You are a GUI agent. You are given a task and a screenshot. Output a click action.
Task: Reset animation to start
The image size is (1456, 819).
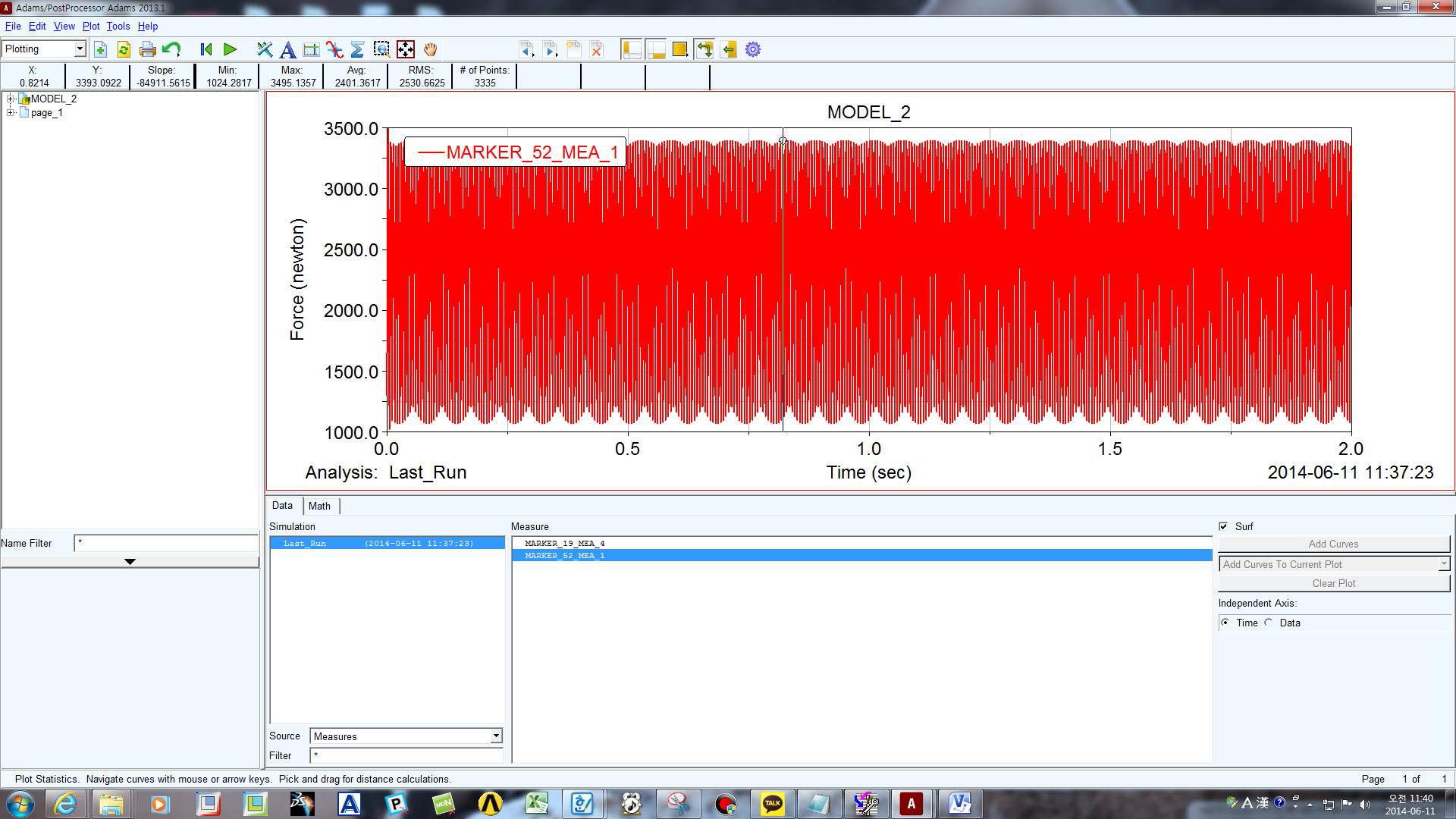pyautogui.click(x=206, y=49)
